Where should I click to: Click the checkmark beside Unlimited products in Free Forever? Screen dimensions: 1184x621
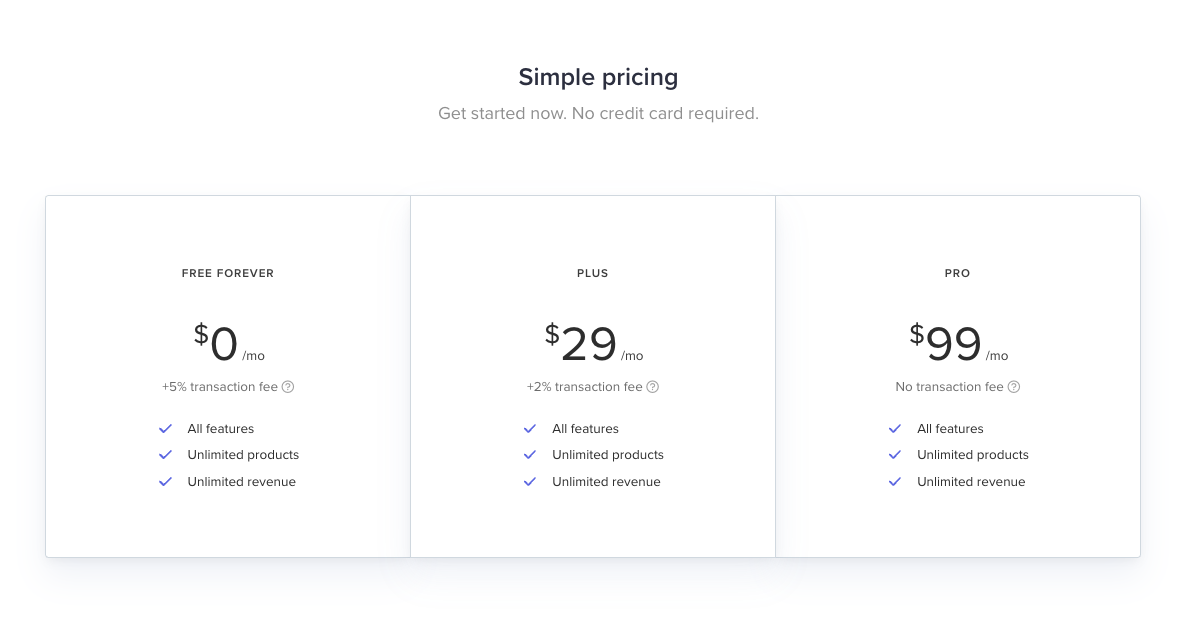click(x=165, y=455)
